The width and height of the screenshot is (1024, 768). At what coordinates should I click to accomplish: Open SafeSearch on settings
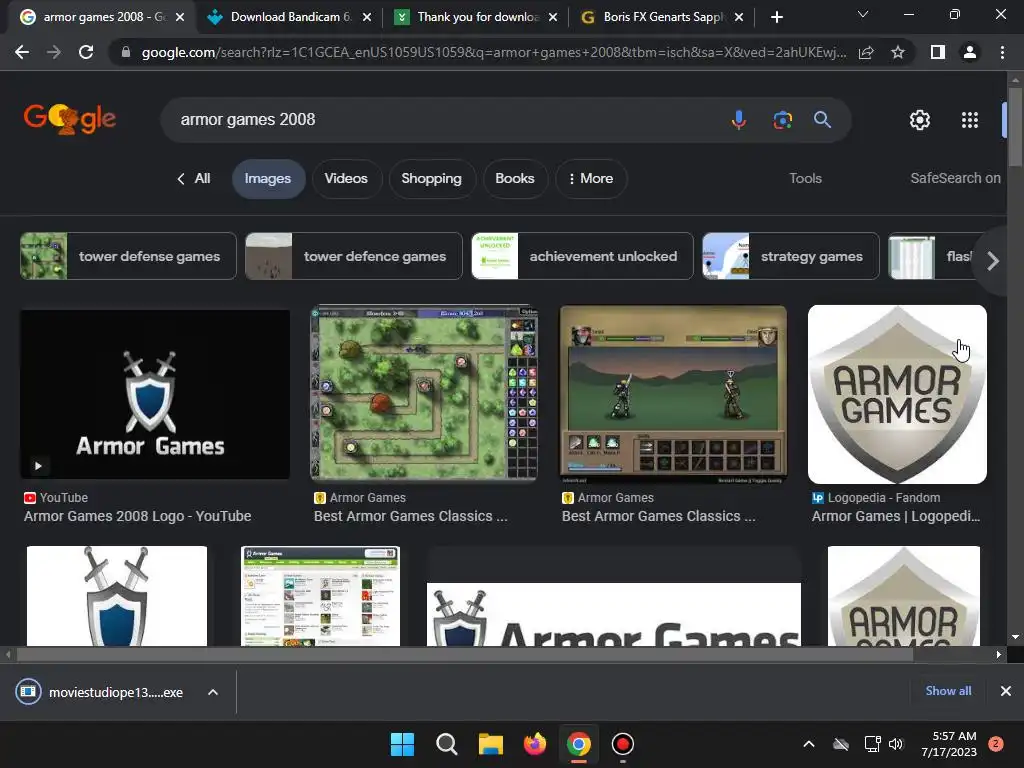coord(955,178)
